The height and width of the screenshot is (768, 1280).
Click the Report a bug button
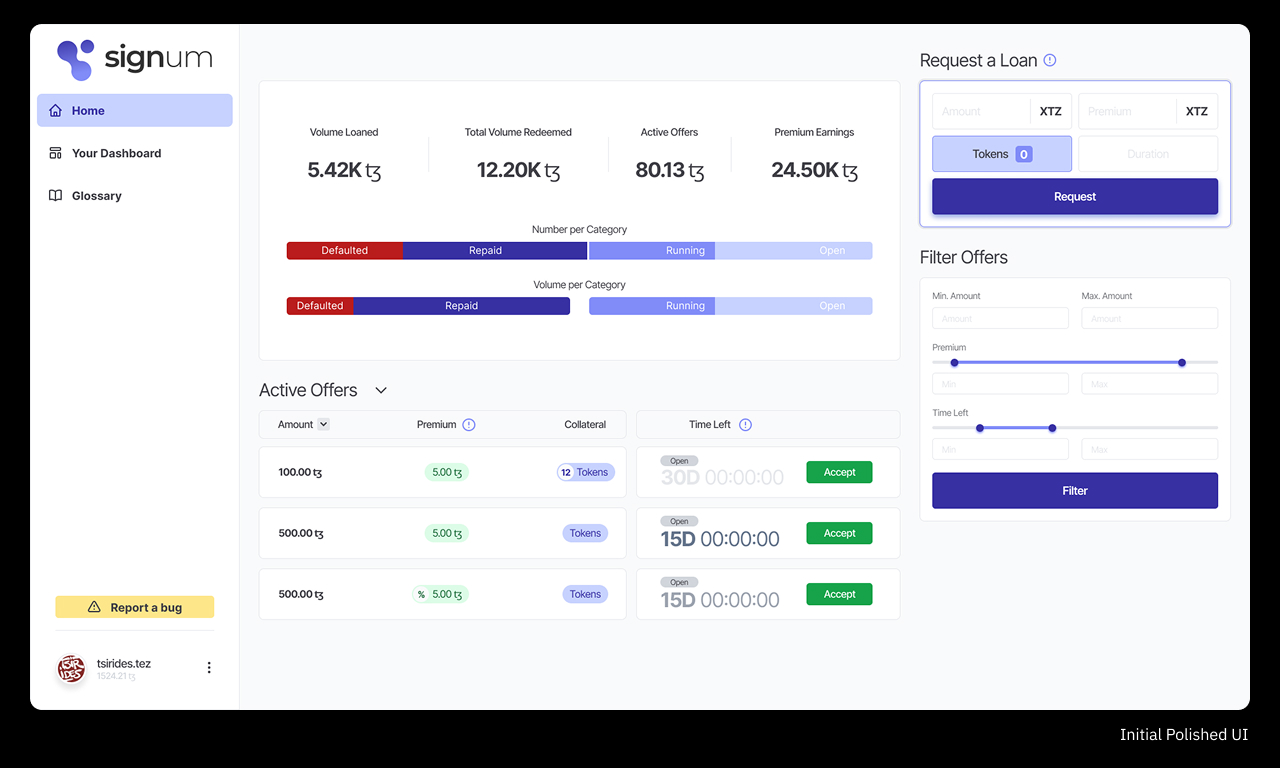pos(134,607)
